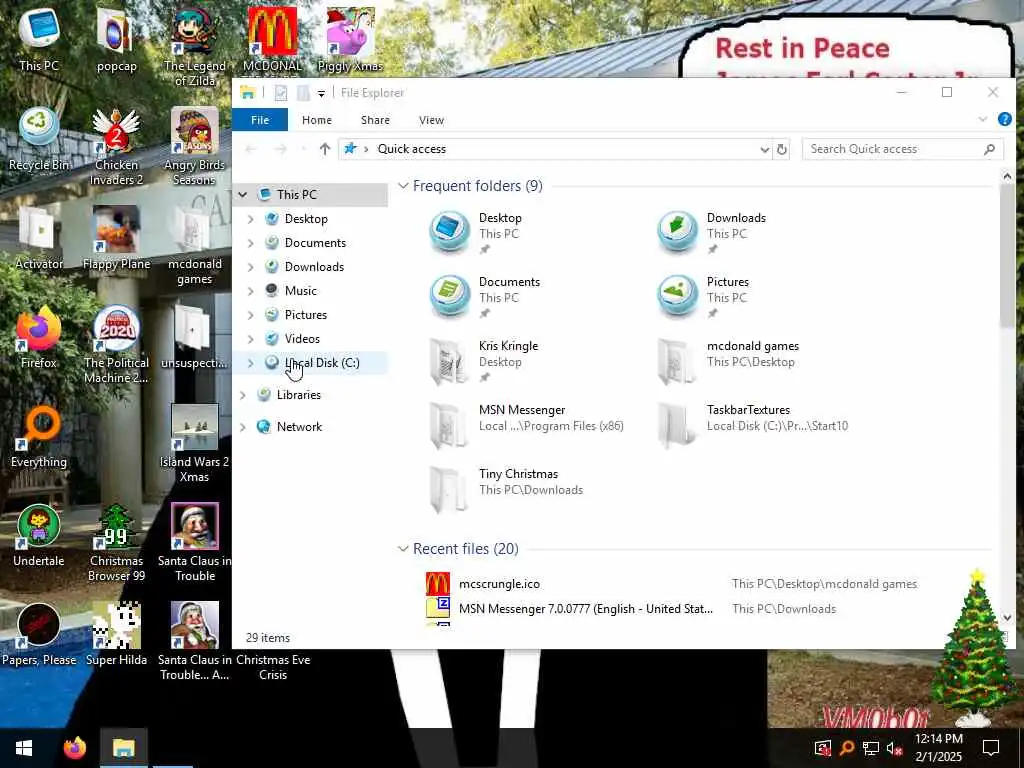Launch Chicken Invaders 2 shortcut
This screenshot has height=768, width=1024.
point(116,147)
